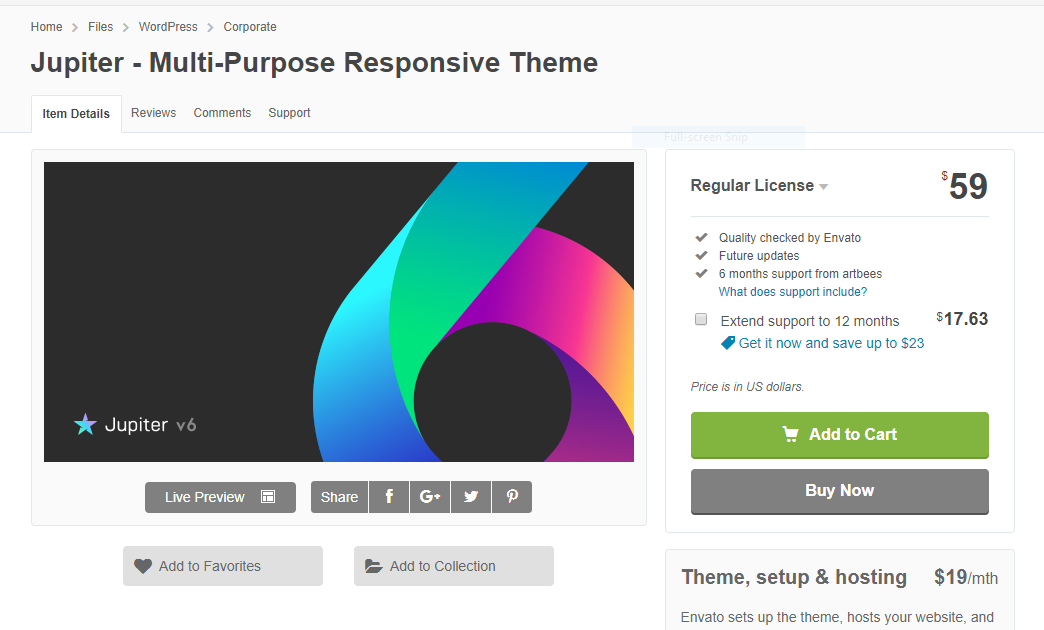This screenshot has height=630, width=1044.
Task: Open the Reviews tab
Action: point(153,113)
